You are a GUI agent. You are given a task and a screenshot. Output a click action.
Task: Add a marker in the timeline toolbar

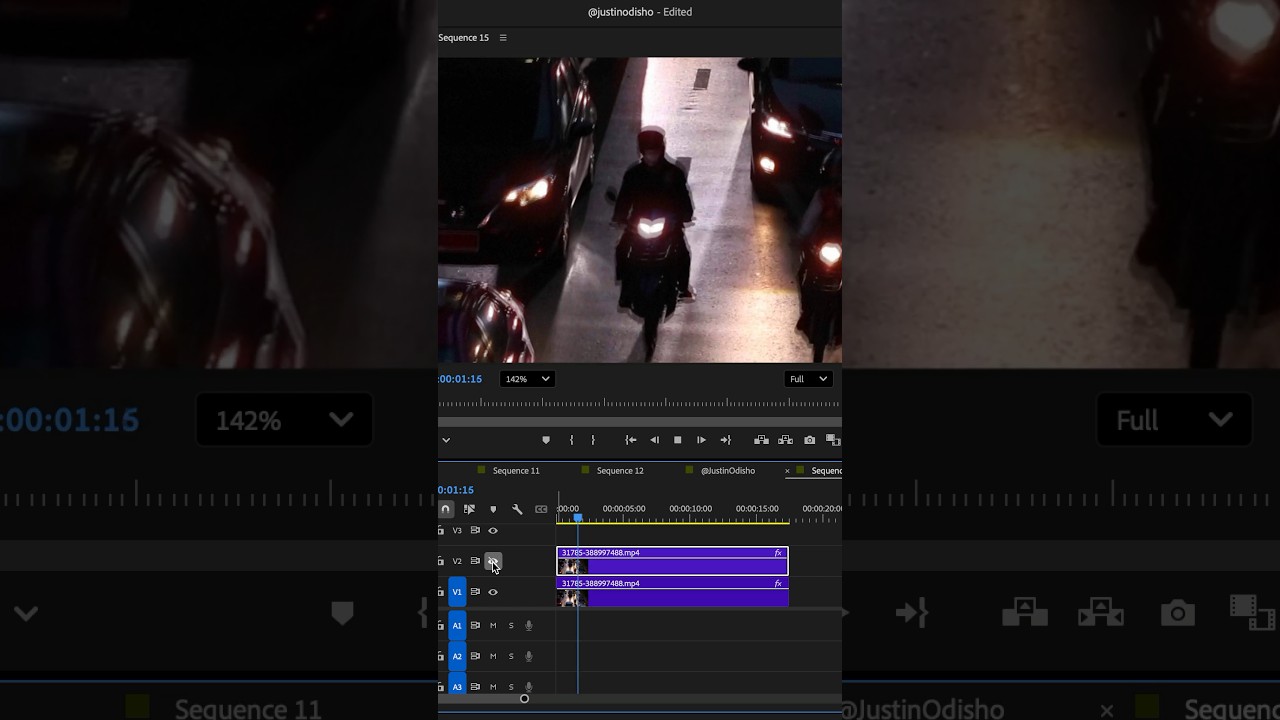click(493, 509)
